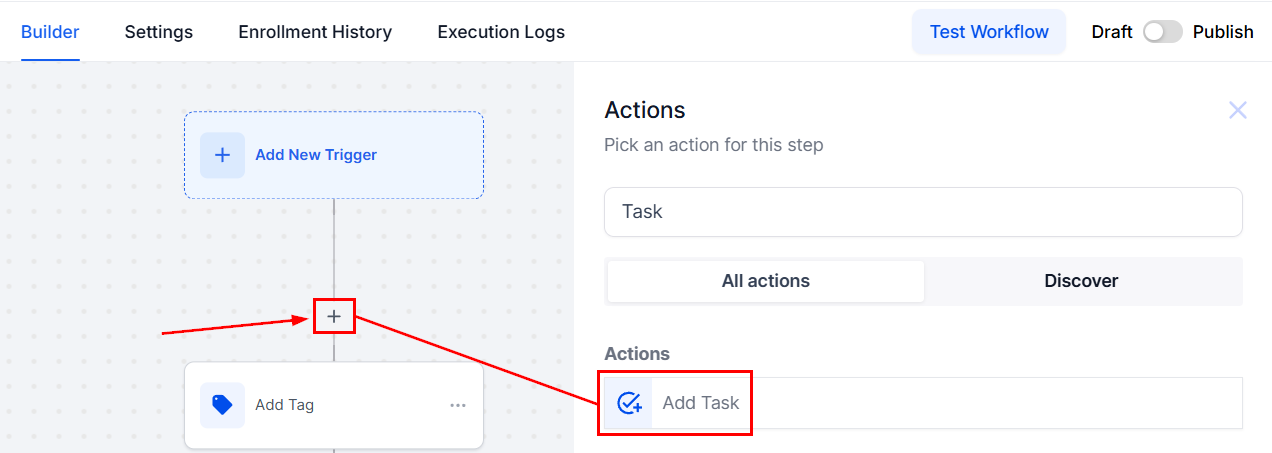Click the blue tag icon on Add Tag
This screenshot has height=453, width=1272.
[x=222, y=405]
